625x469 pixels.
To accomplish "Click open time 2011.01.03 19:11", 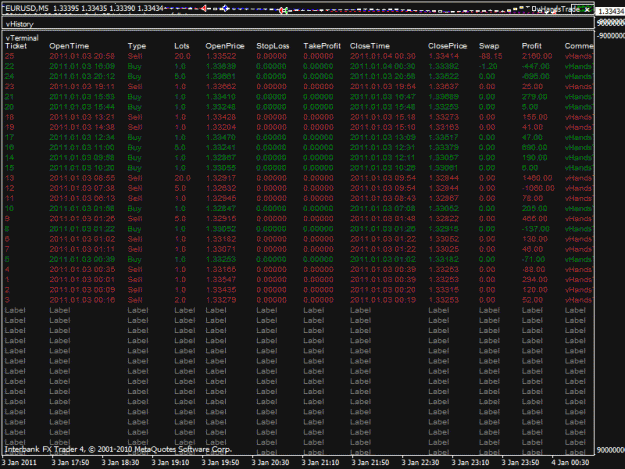I will coord(82,87).
